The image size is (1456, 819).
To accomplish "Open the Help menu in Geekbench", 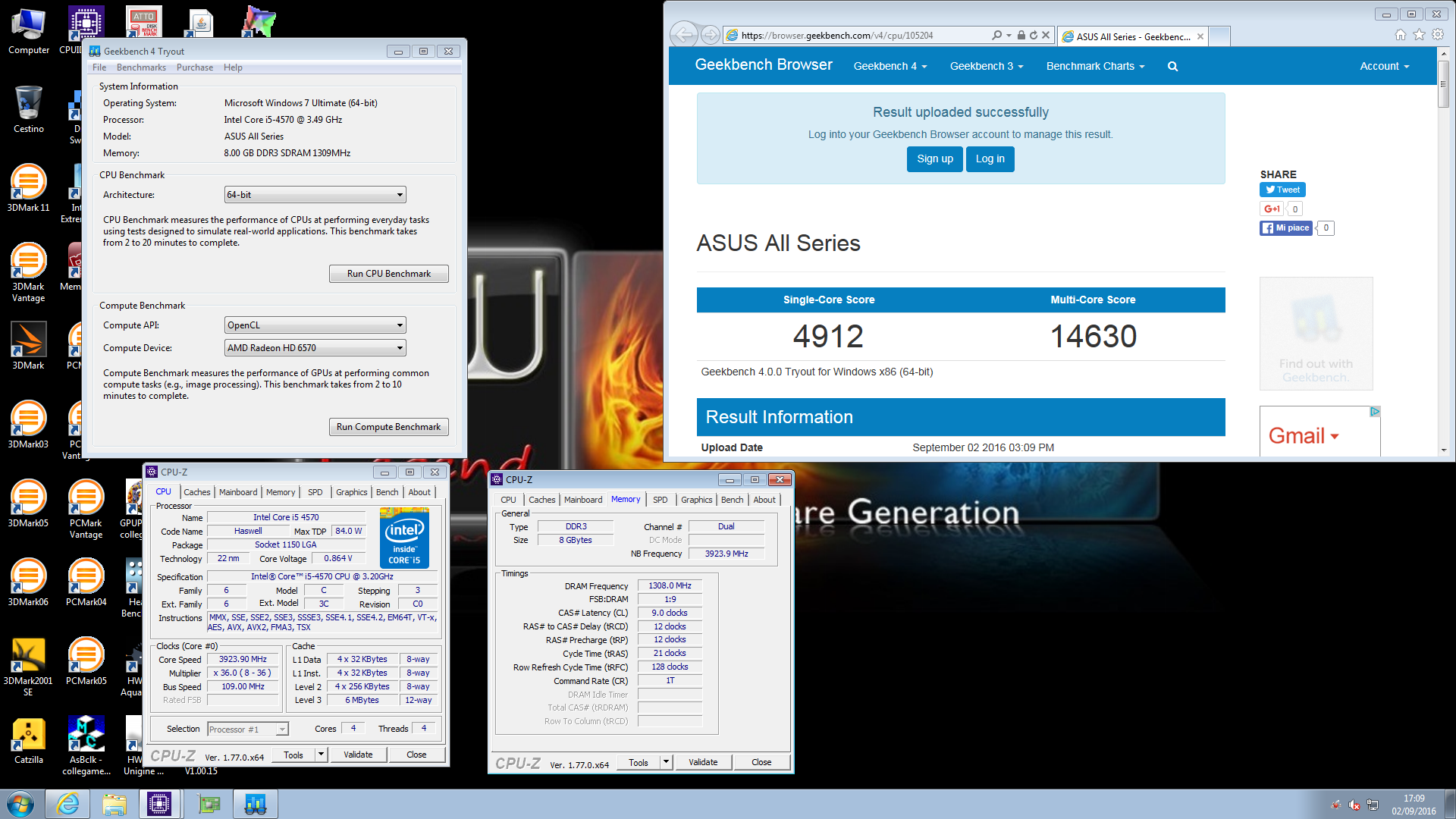I will click(233, 67).
